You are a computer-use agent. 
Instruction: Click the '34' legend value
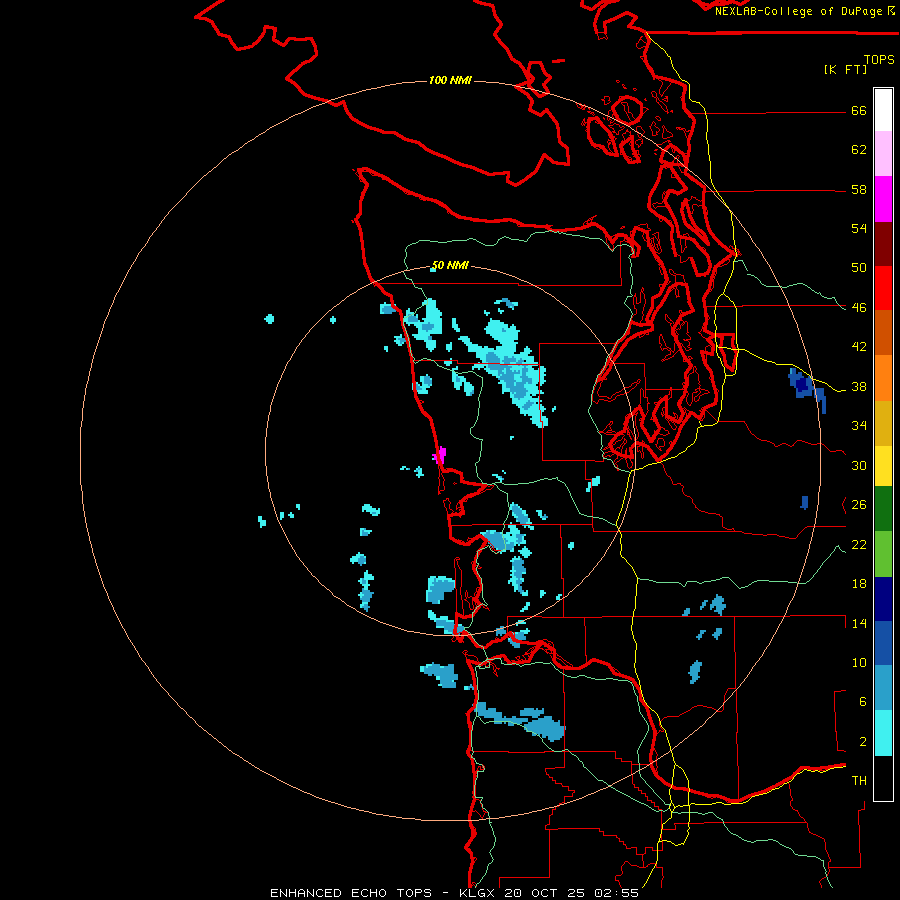859,426
